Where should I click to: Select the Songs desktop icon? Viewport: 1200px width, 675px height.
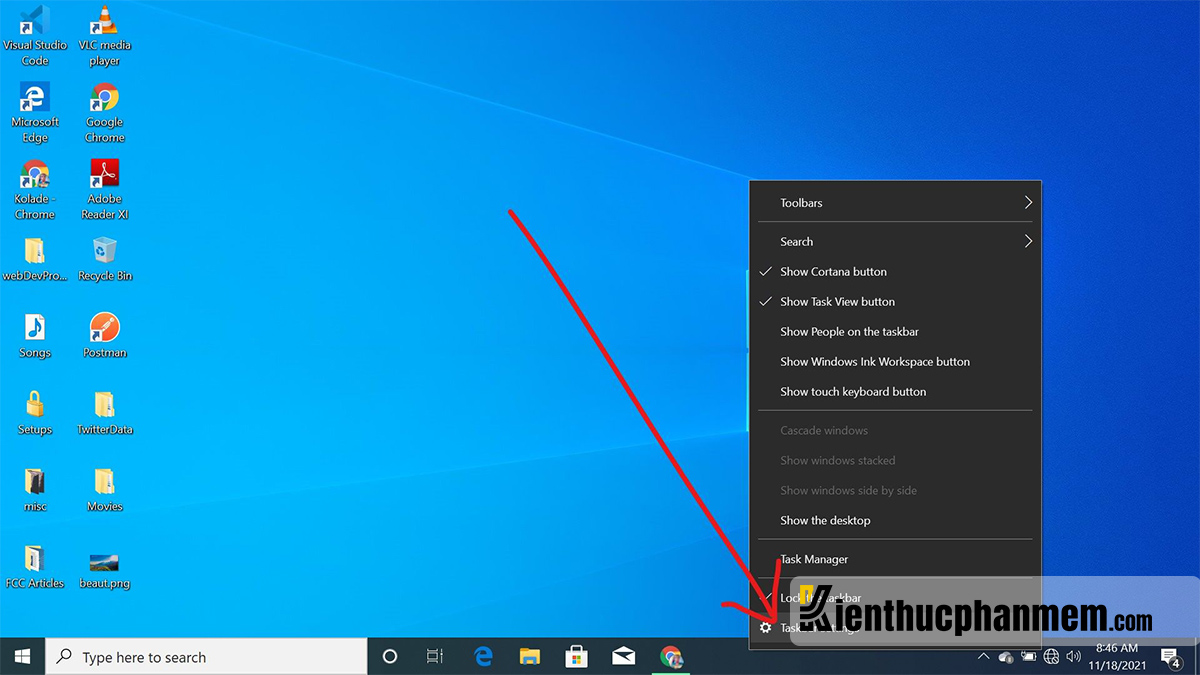pyautogui.click(x=35, y=336)
